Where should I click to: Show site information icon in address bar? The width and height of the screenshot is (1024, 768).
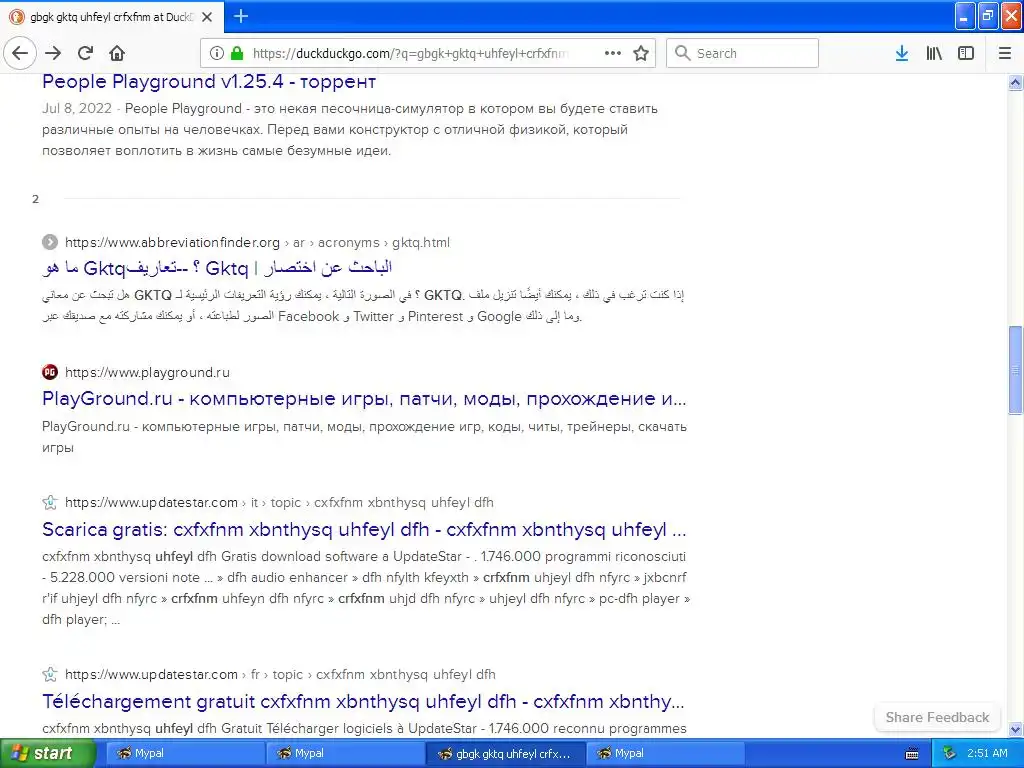click(217, 53)
